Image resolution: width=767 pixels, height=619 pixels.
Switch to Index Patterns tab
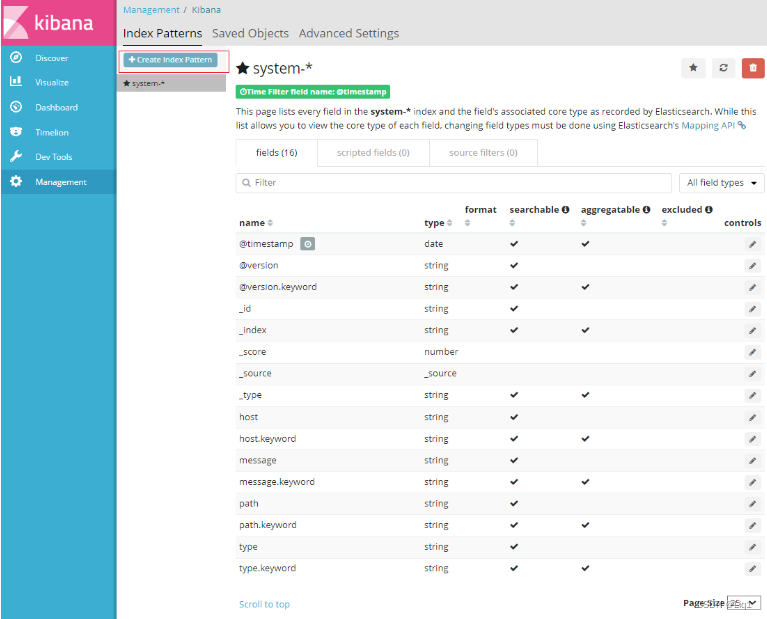coord(162,33)
